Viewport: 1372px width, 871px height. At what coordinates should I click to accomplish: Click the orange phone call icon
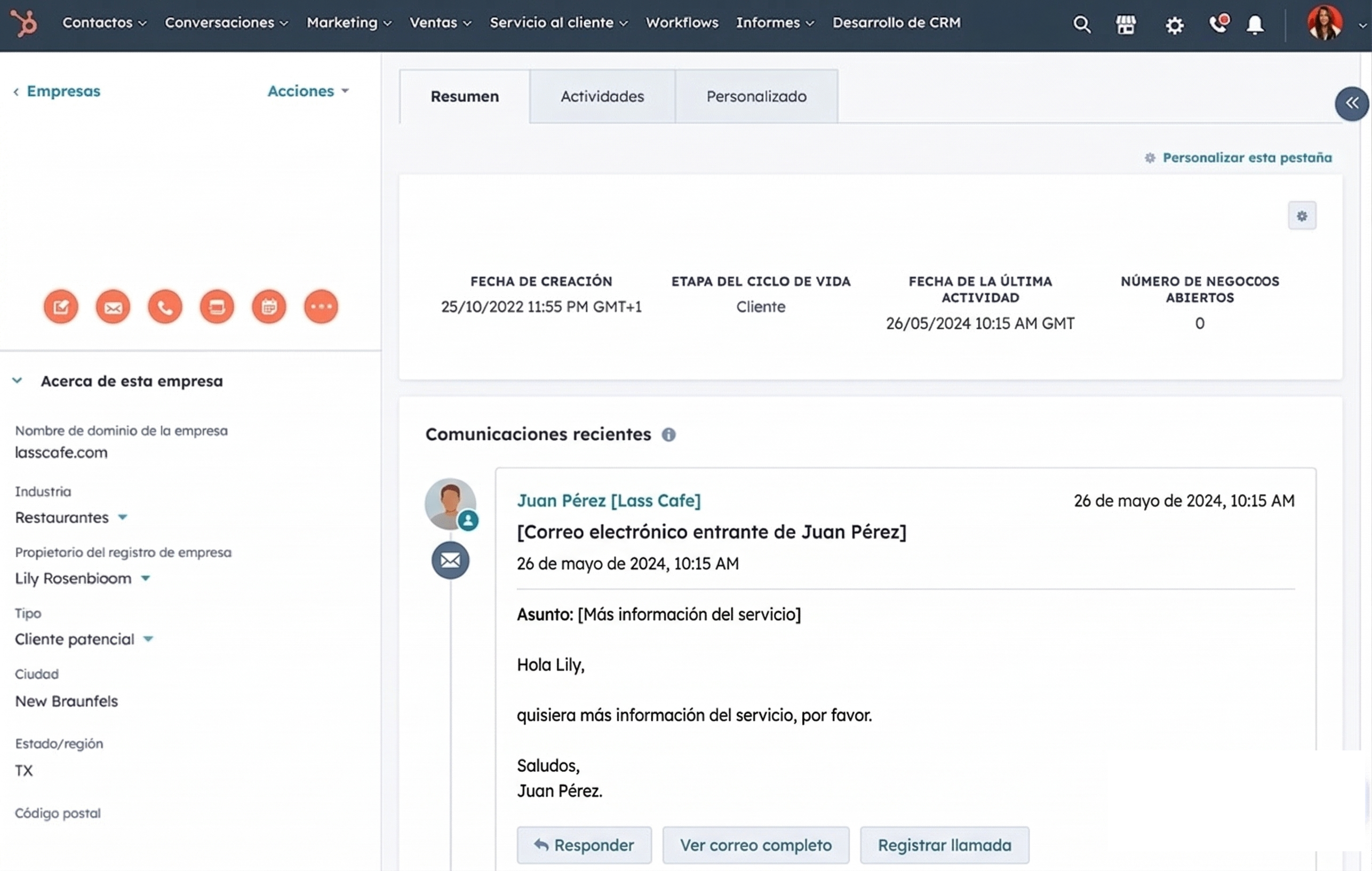coord(165,307)
